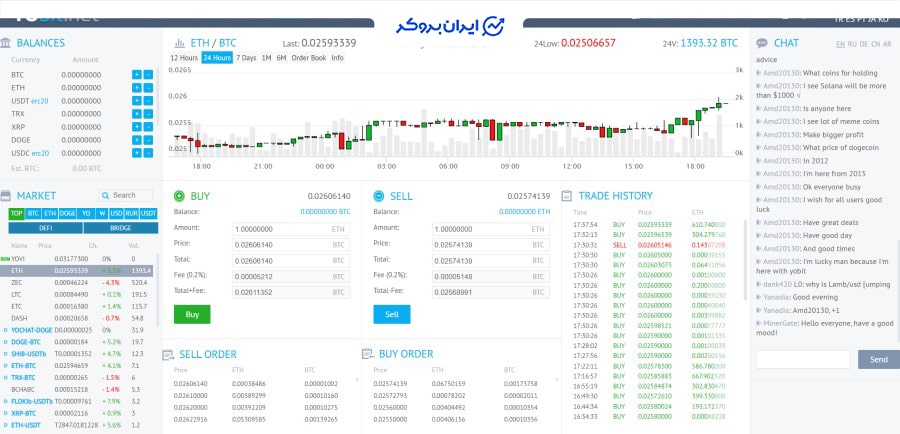The image size is (900, 434).
Task: Click the chart icon beside ETH / BTC
Action: [x=180, y=43]
